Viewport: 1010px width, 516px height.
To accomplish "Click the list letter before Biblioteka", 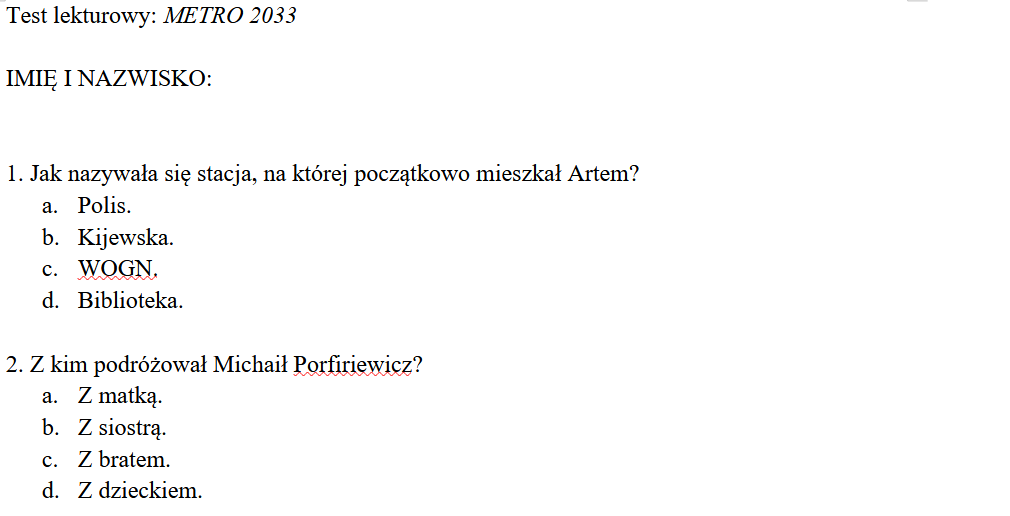I will tap(48, 300).
